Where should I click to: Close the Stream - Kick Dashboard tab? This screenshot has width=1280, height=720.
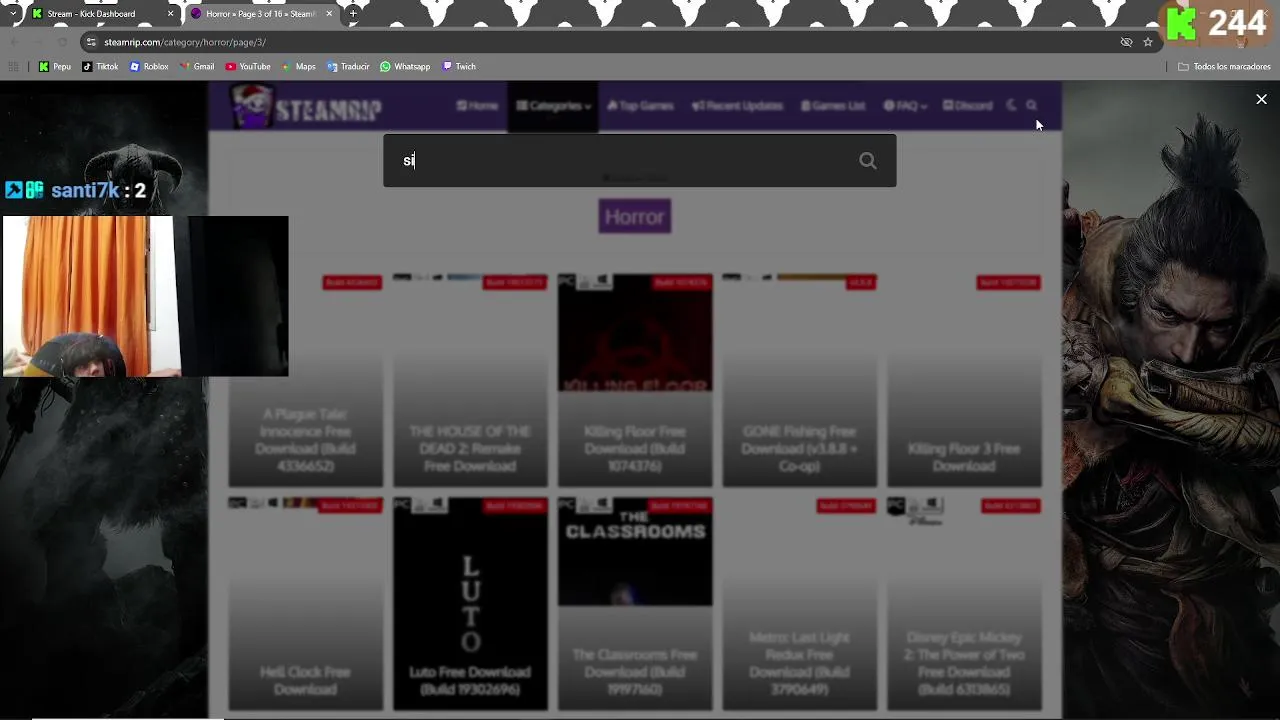(x=171, y=14)
